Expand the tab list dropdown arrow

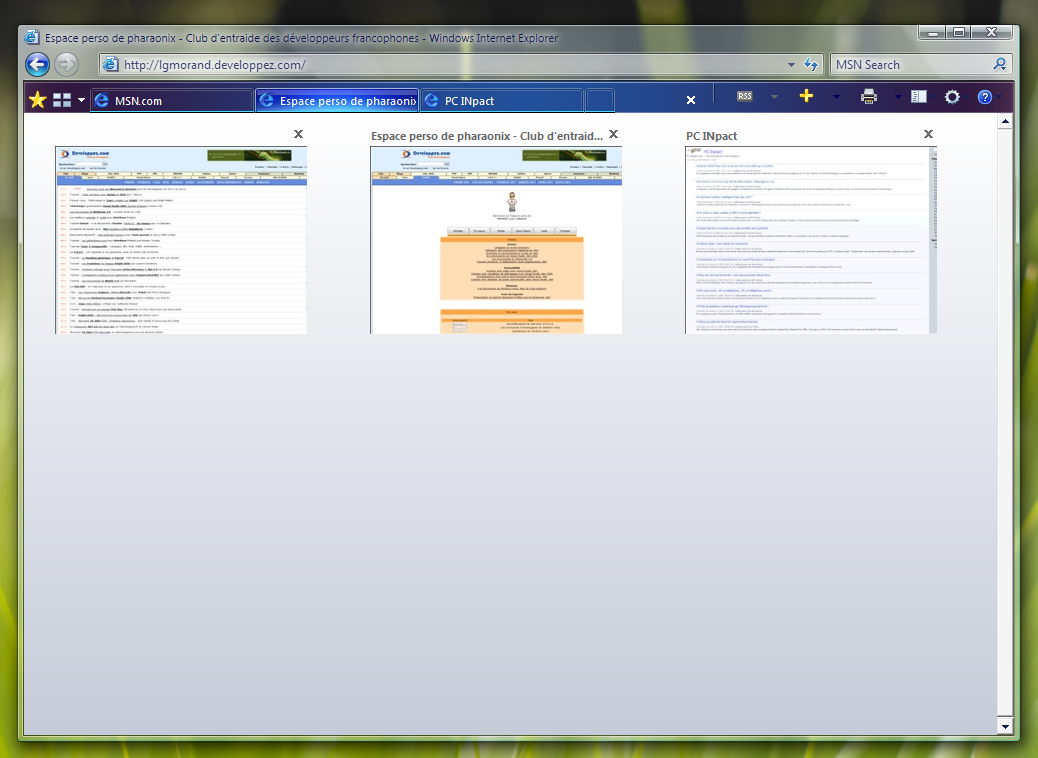(81, 100)
